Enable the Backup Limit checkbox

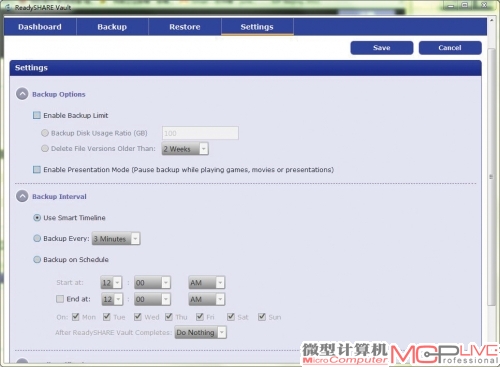click(x=37, y=115)
